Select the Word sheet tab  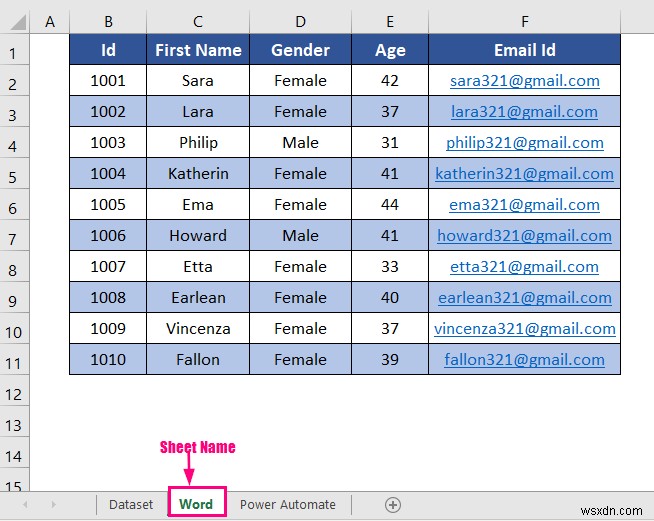click(x=197, y=503)
